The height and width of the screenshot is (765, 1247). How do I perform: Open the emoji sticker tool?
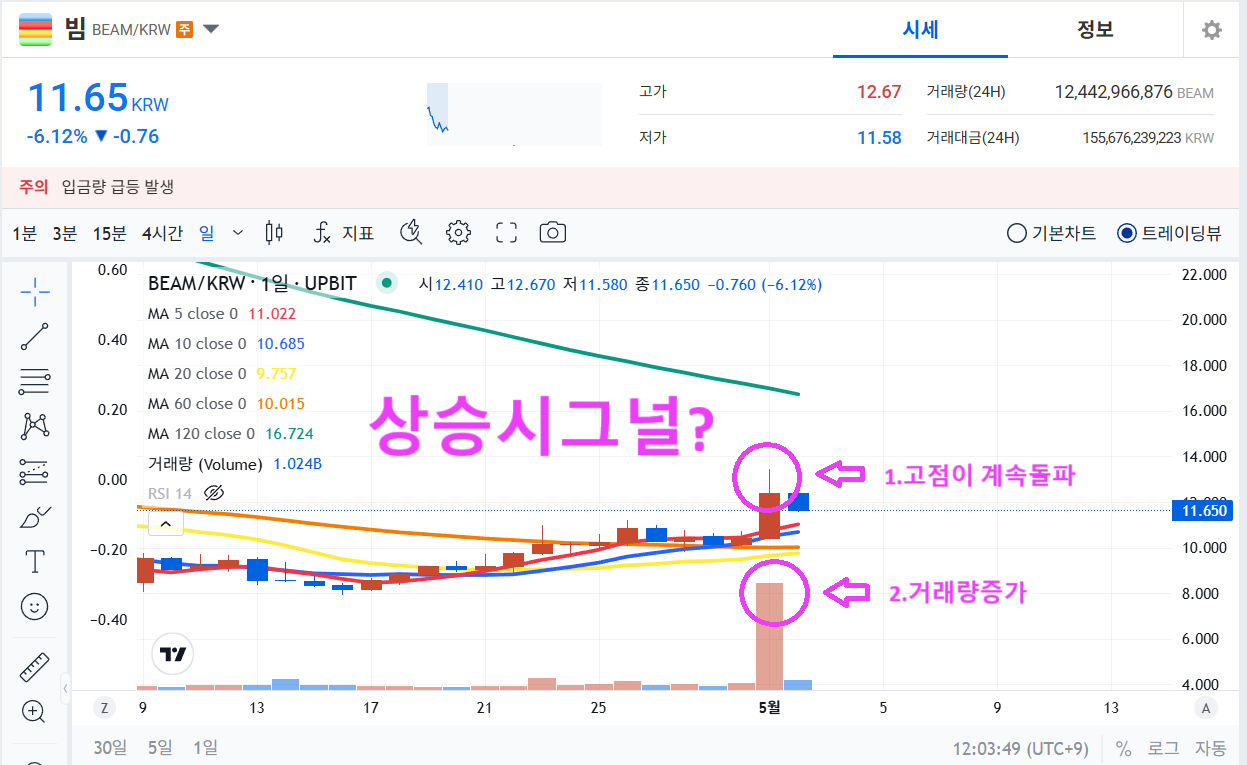[x=33, y=606]
